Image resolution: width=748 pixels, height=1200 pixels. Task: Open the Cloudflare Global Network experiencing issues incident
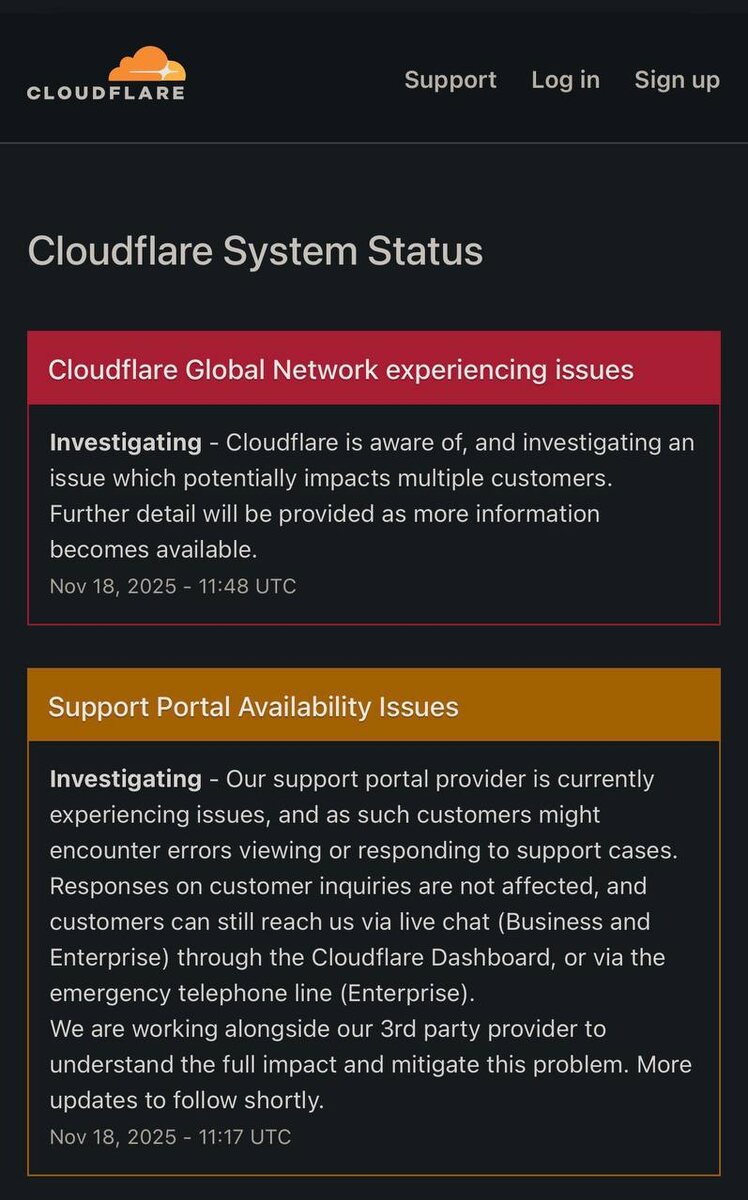pos(341,369)
